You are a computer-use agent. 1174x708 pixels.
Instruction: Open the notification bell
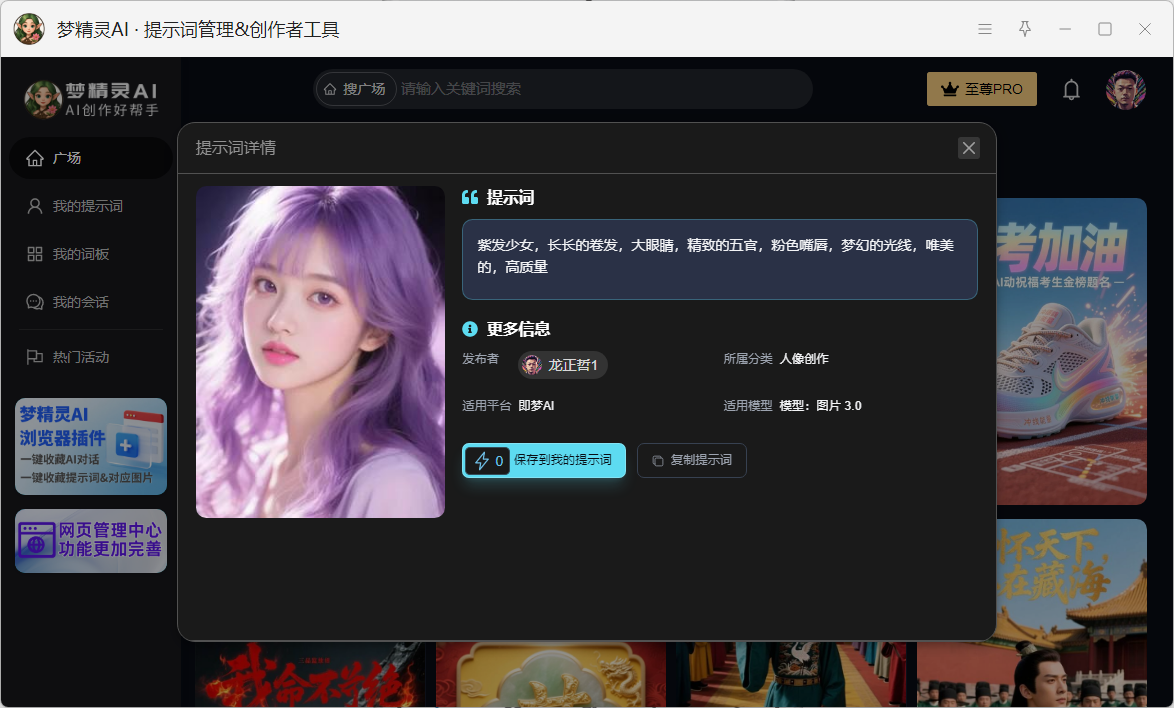(1071, 90)
